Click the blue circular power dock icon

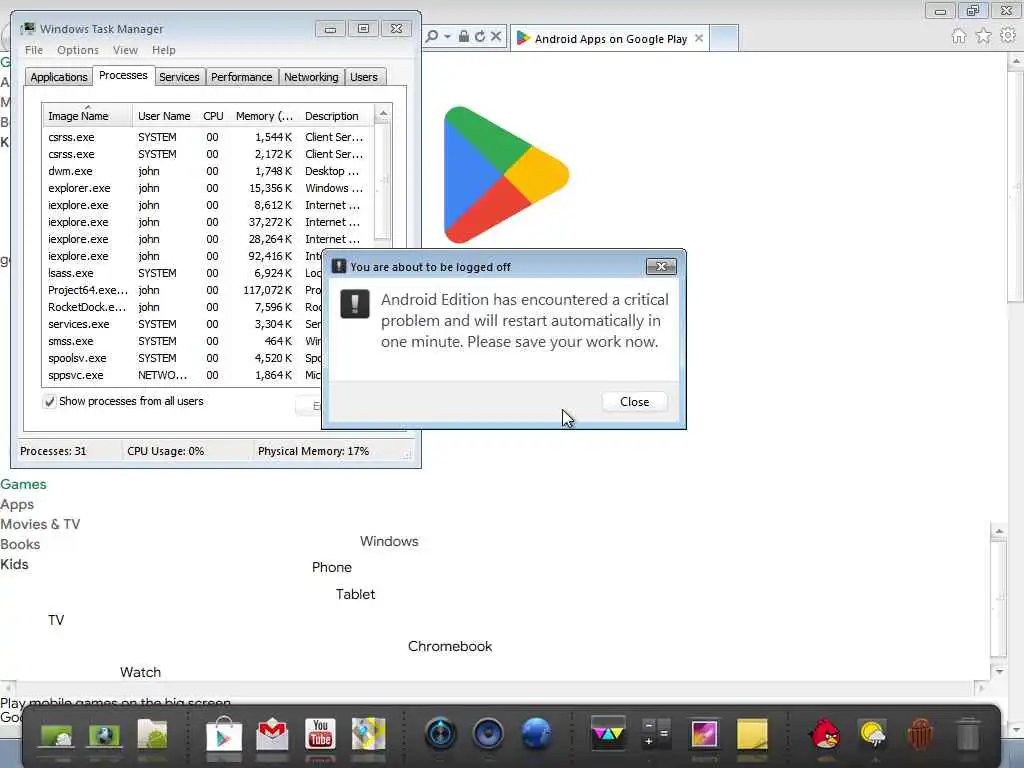(x=440, y=733)
